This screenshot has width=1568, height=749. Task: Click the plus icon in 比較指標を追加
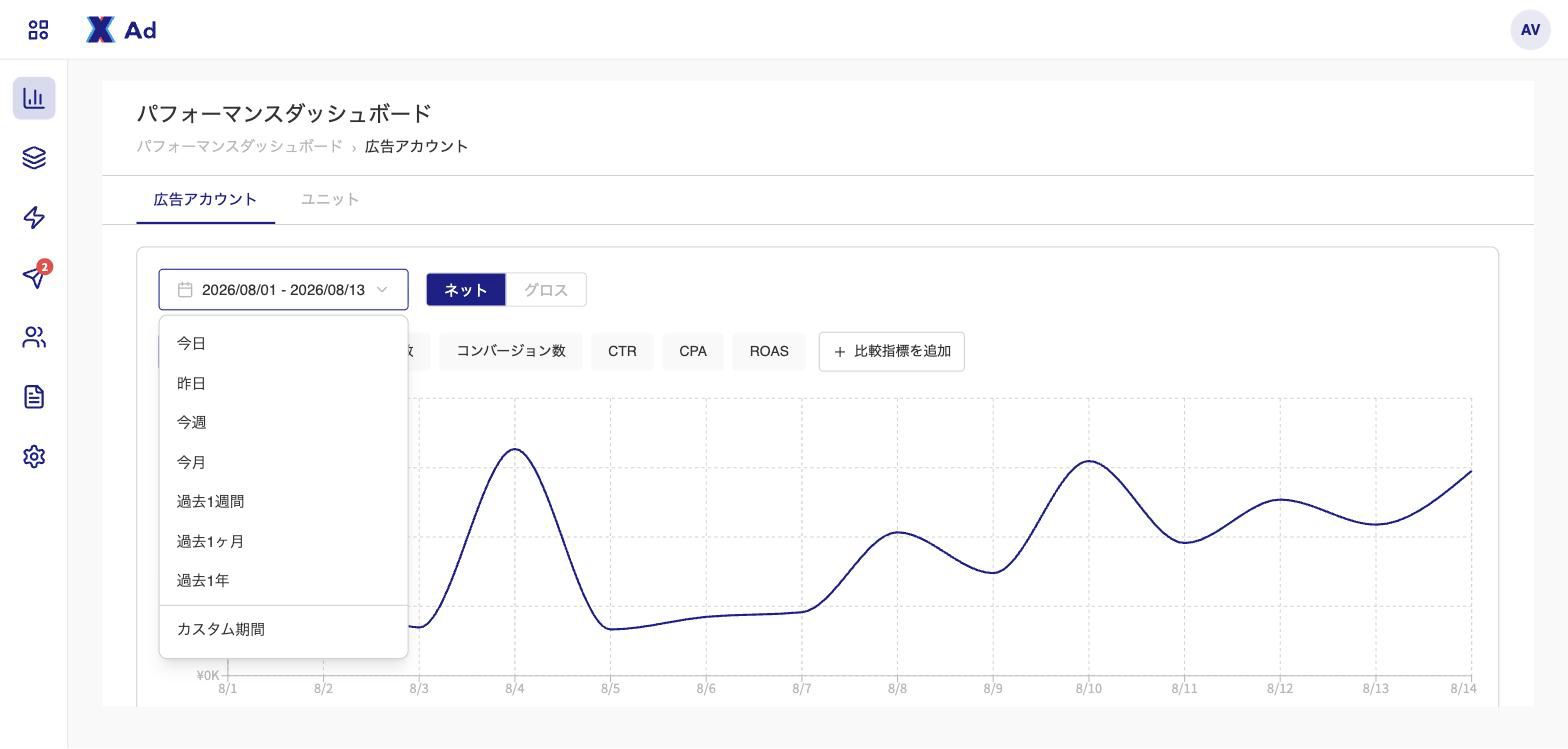(840, 352)
